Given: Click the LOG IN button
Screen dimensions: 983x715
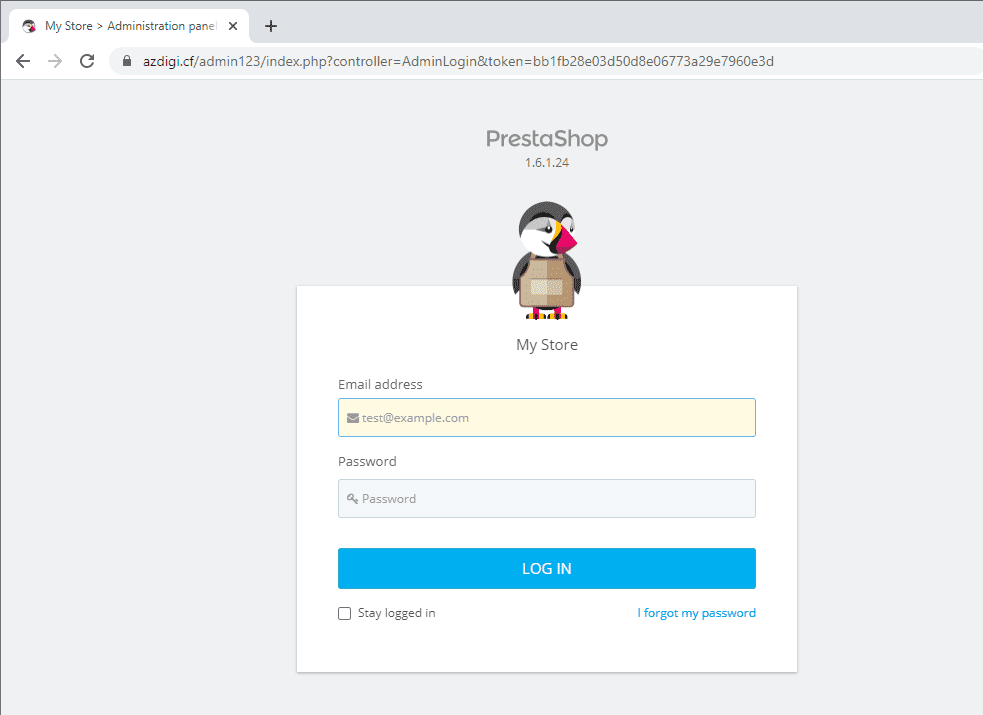Looking at the screenshot, I should pos(547,568).
